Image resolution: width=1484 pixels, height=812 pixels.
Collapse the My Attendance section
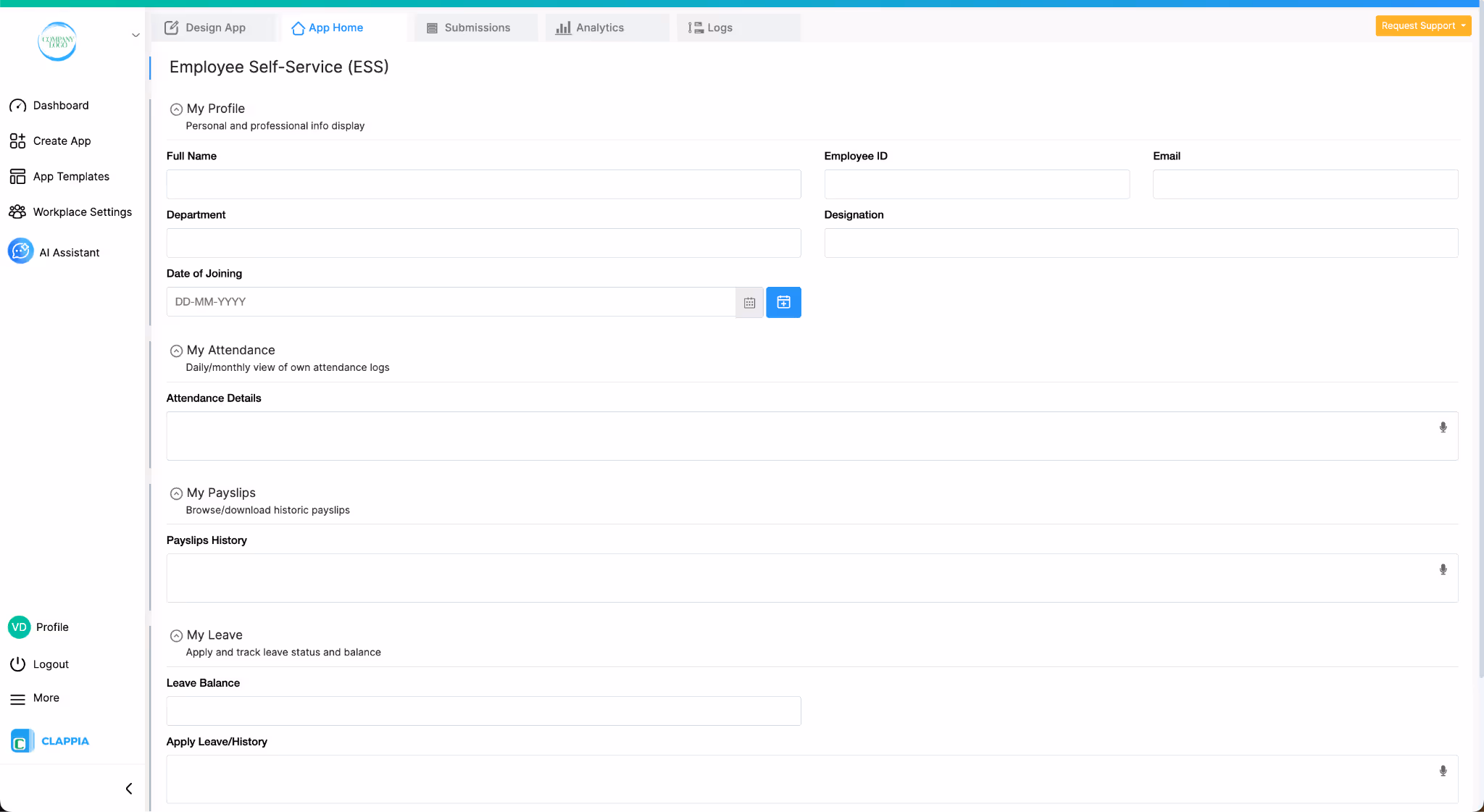click(176, 351)
